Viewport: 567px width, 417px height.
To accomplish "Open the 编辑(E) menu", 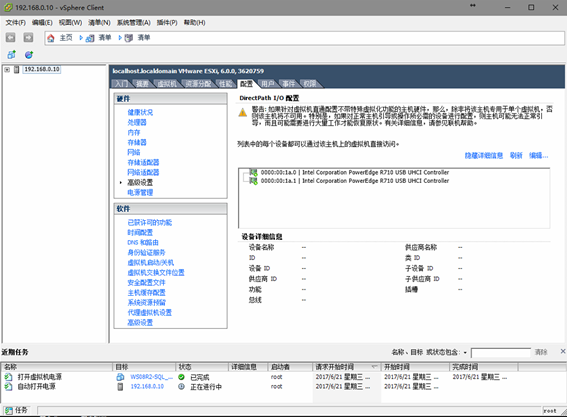I will pyautogui.click(x=42, y=22).
